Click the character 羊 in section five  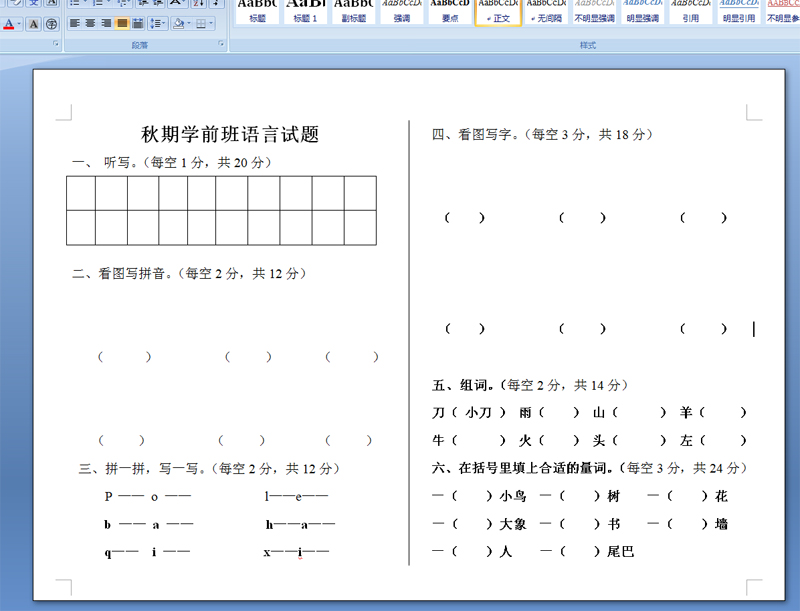686,413
